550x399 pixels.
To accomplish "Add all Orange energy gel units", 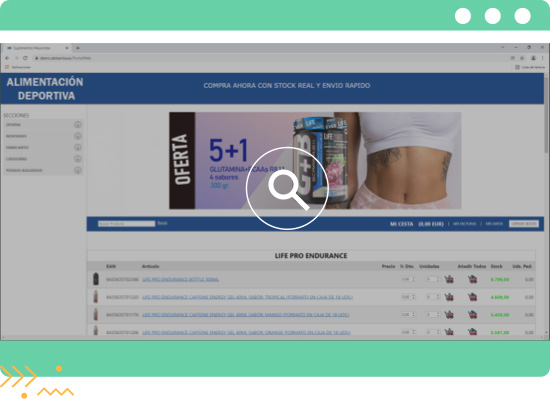I will pyautogui.click(x=472, y=331).
